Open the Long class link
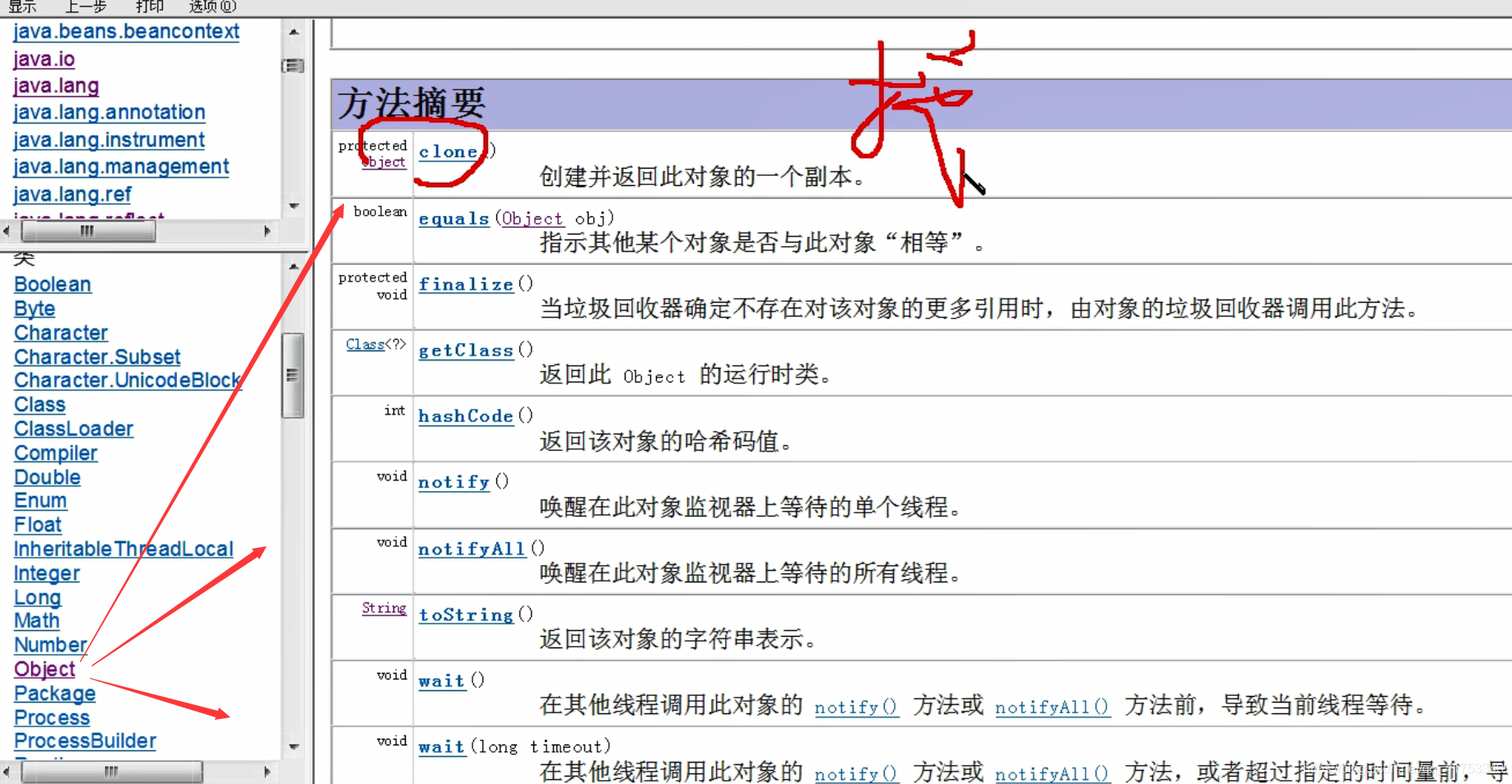This screenshot has height=784, width=1512. 37,598
